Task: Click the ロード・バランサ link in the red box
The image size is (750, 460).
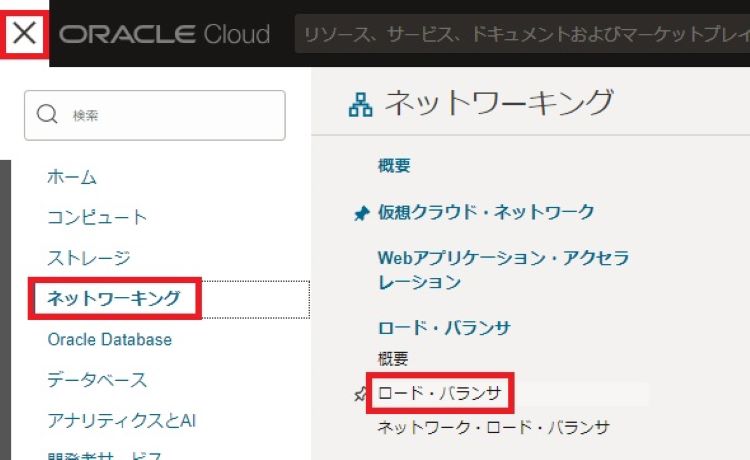Action: tap(439, 393)
